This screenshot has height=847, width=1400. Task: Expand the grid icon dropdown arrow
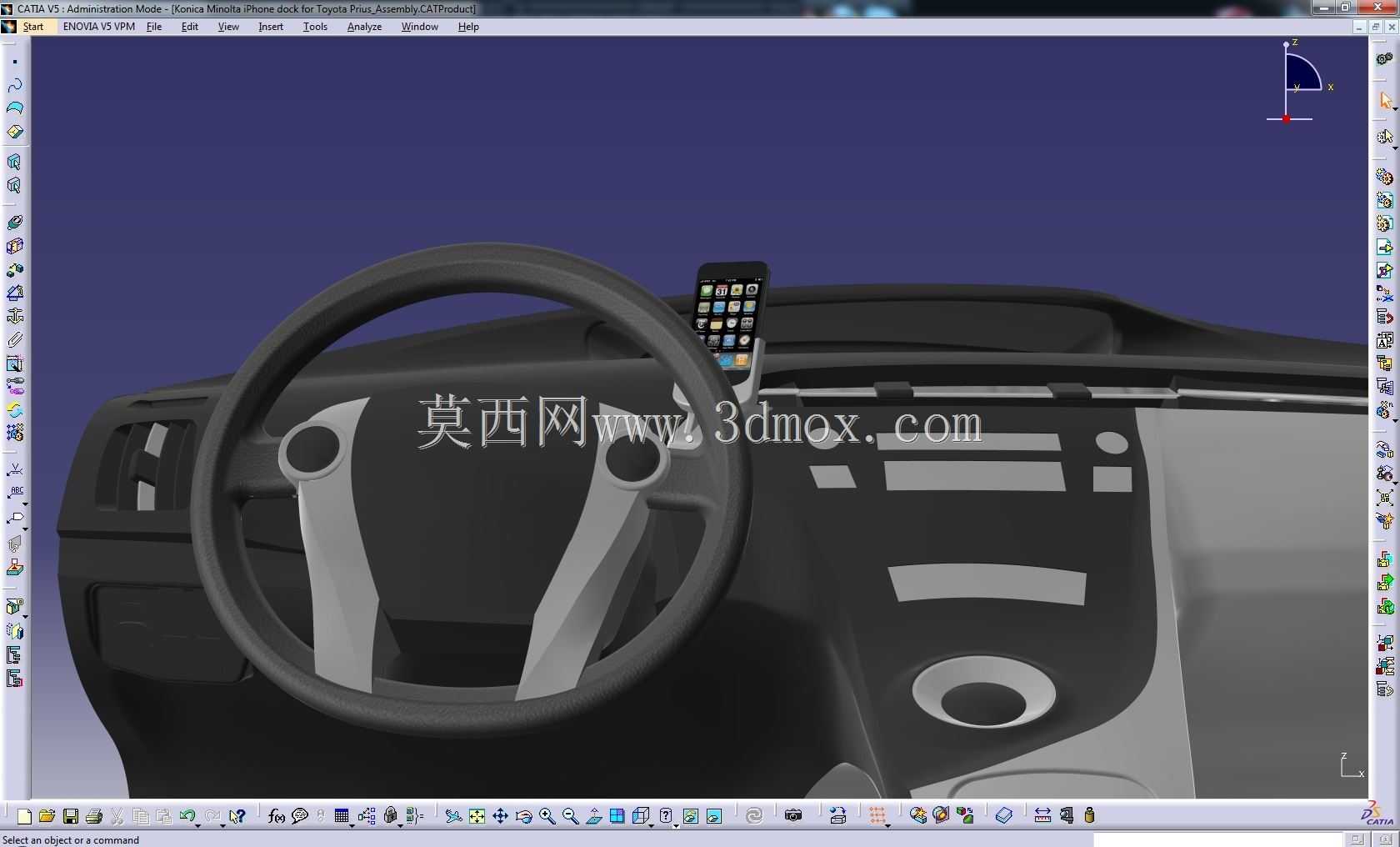(887, 825)
